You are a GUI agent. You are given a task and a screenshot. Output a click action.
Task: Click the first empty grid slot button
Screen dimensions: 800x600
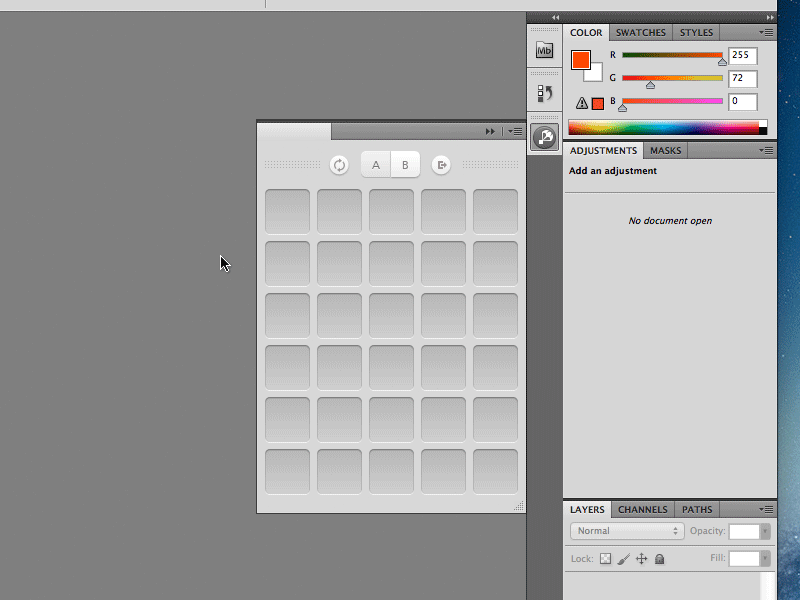pyautogui.click(x=287, y=211)
